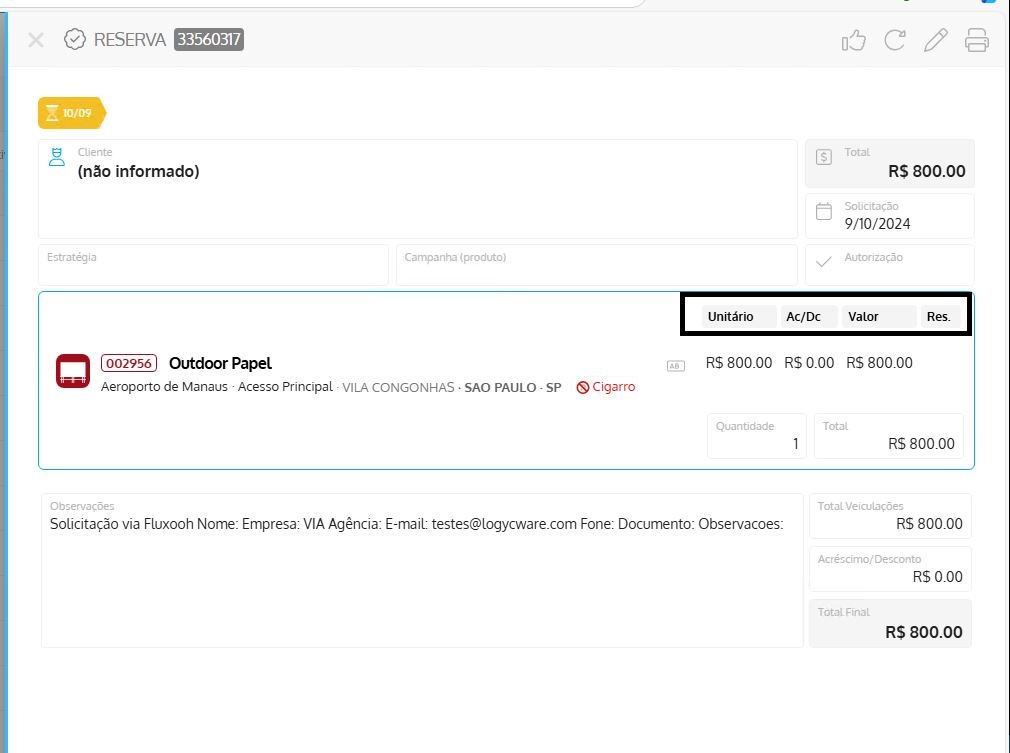Click the reservation status badge icon
The height and width of the screenshot is (753, 1010).
click(74, 40)
